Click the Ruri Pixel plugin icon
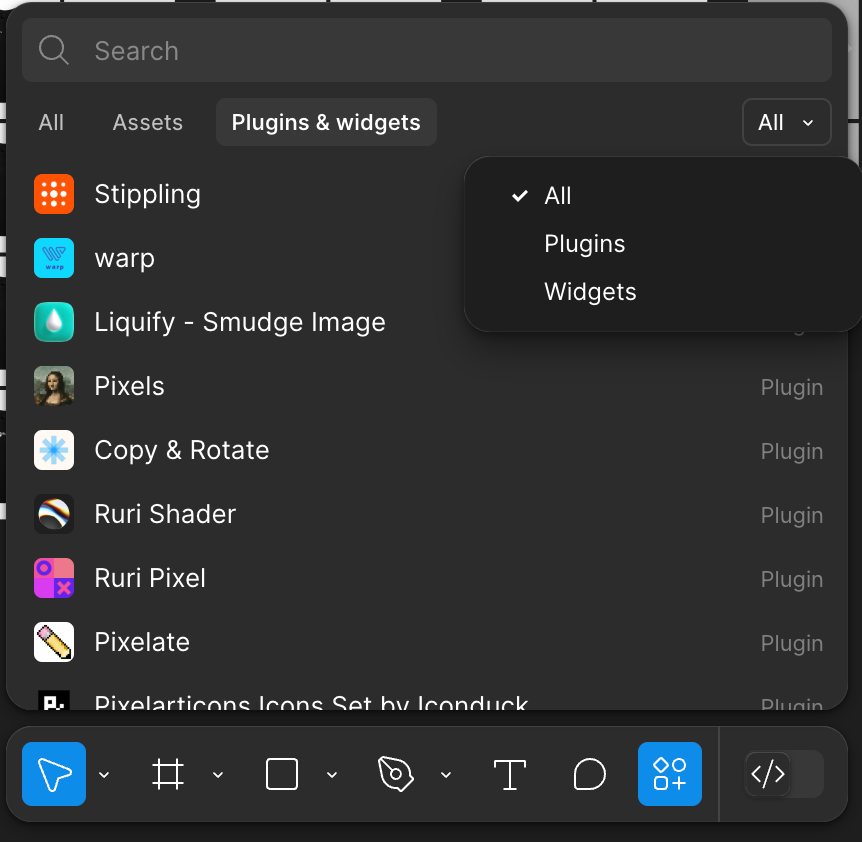This screenshot has height=842, width=862. pyautogui.click(x=54, y=578)
